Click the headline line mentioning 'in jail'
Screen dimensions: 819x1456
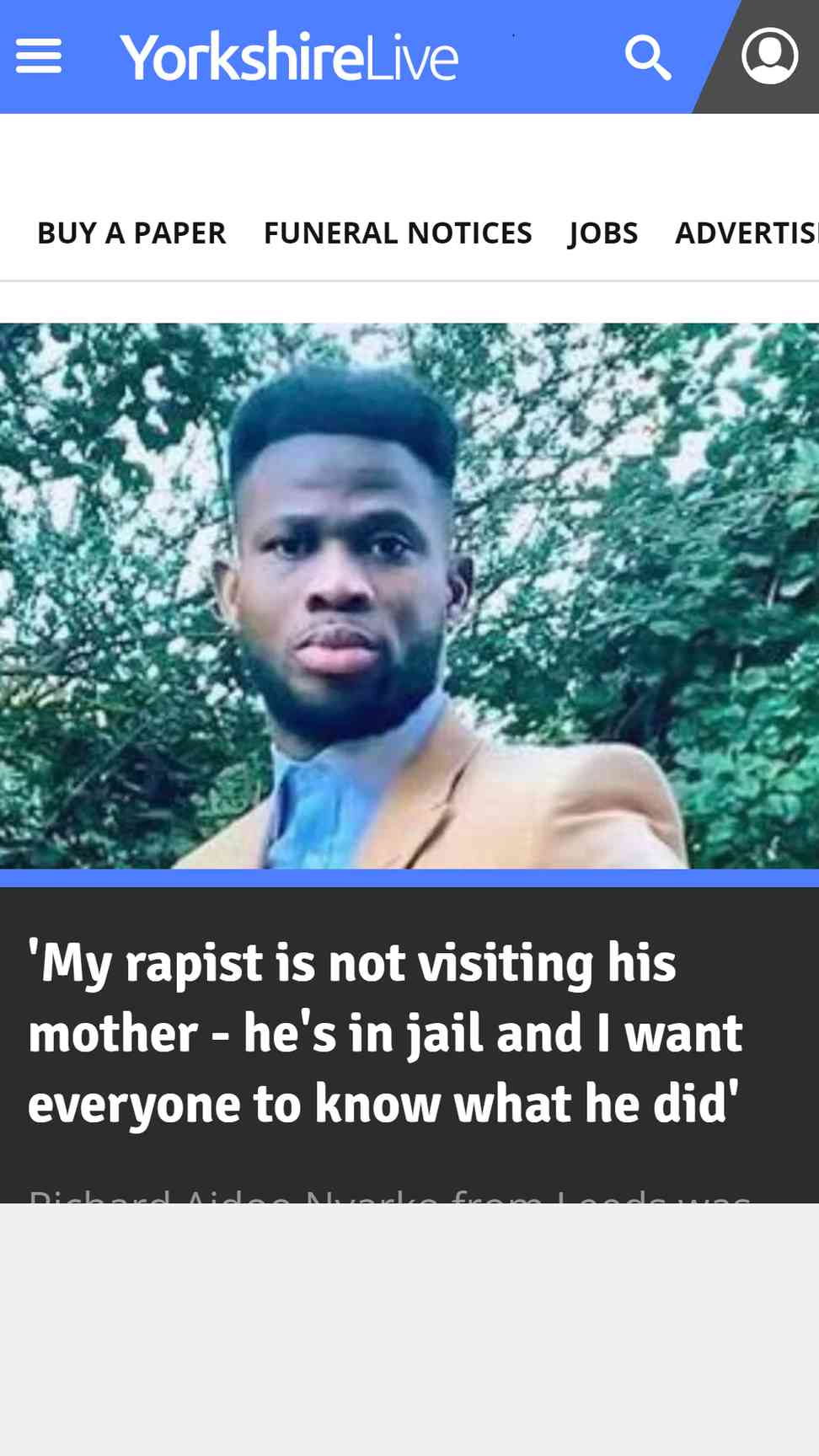coord(385,1033)
